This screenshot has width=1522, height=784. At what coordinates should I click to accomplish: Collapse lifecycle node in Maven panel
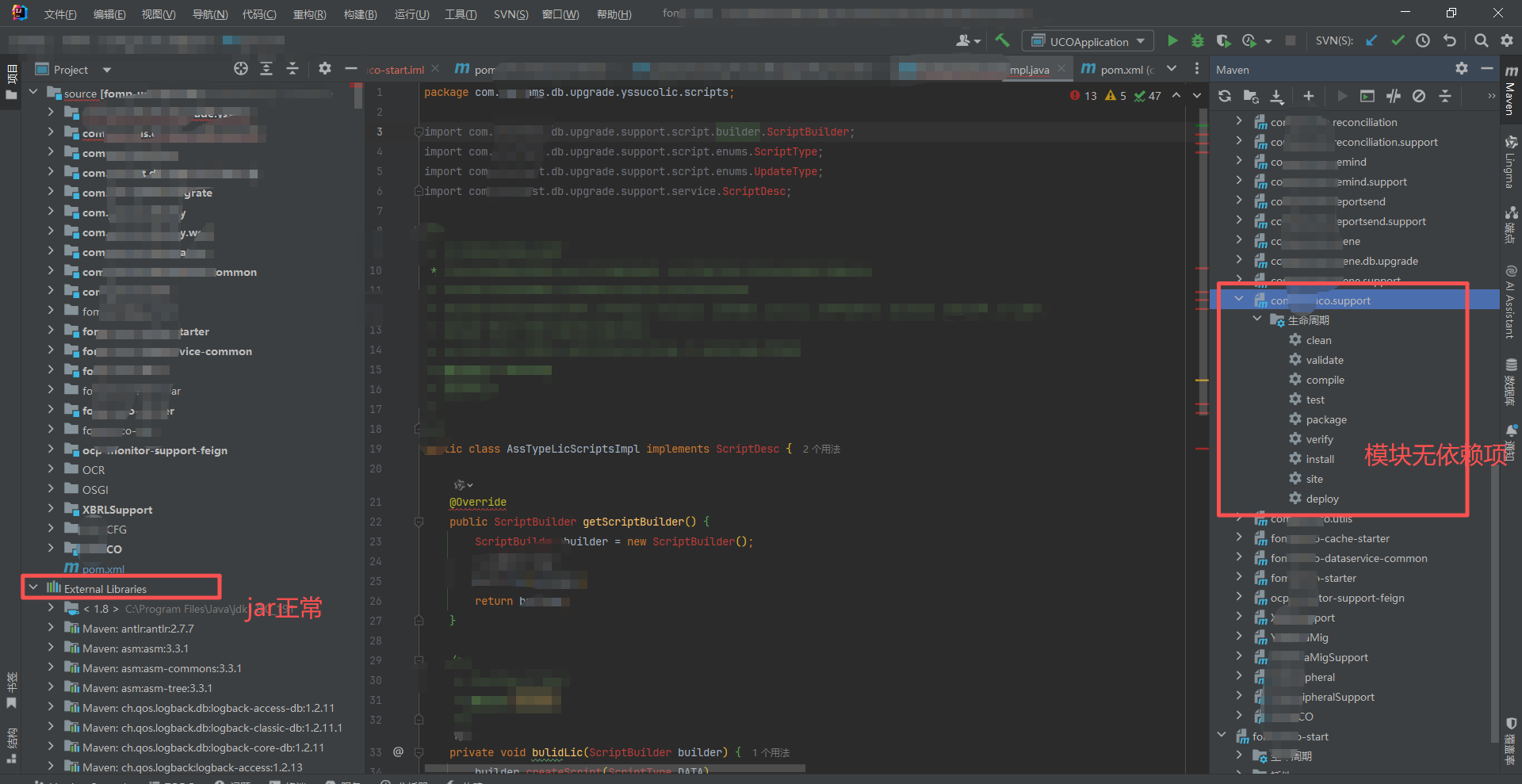pyautogui.click(x=1257, y=319)
